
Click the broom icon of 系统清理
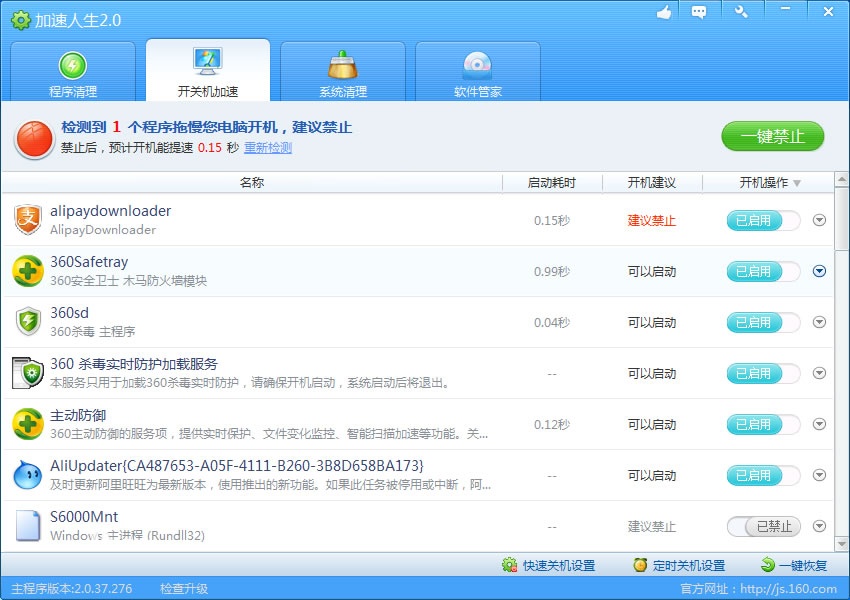[343, 65]
